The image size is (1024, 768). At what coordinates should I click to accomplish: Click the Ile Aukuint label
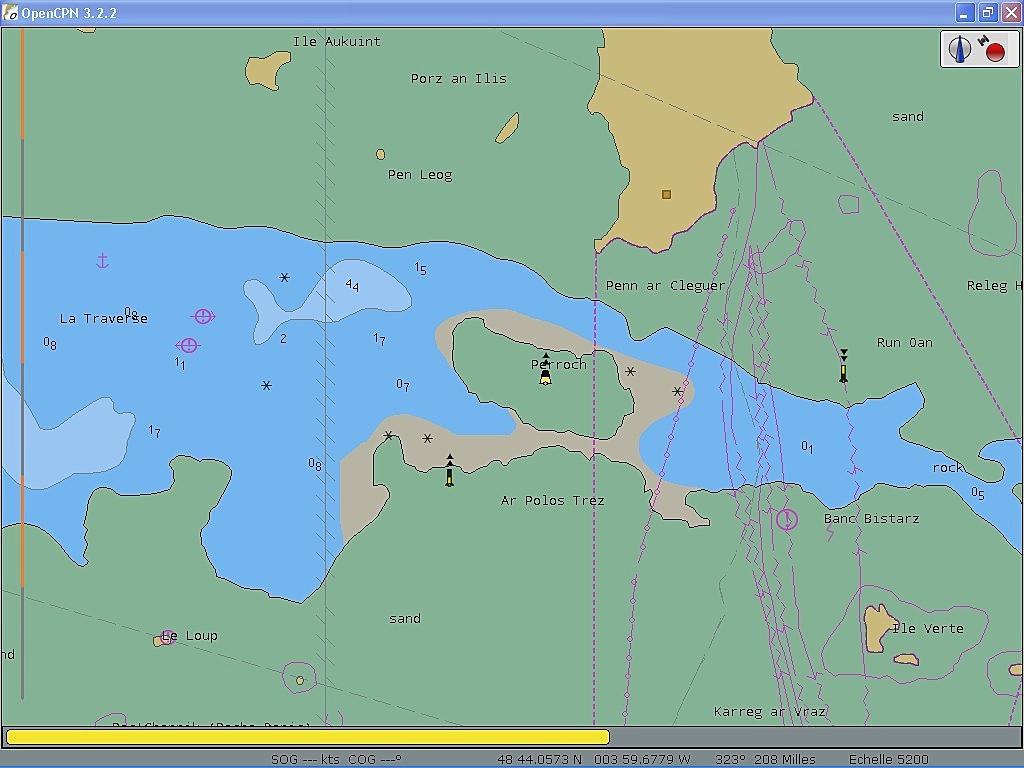tap(336, 41)
